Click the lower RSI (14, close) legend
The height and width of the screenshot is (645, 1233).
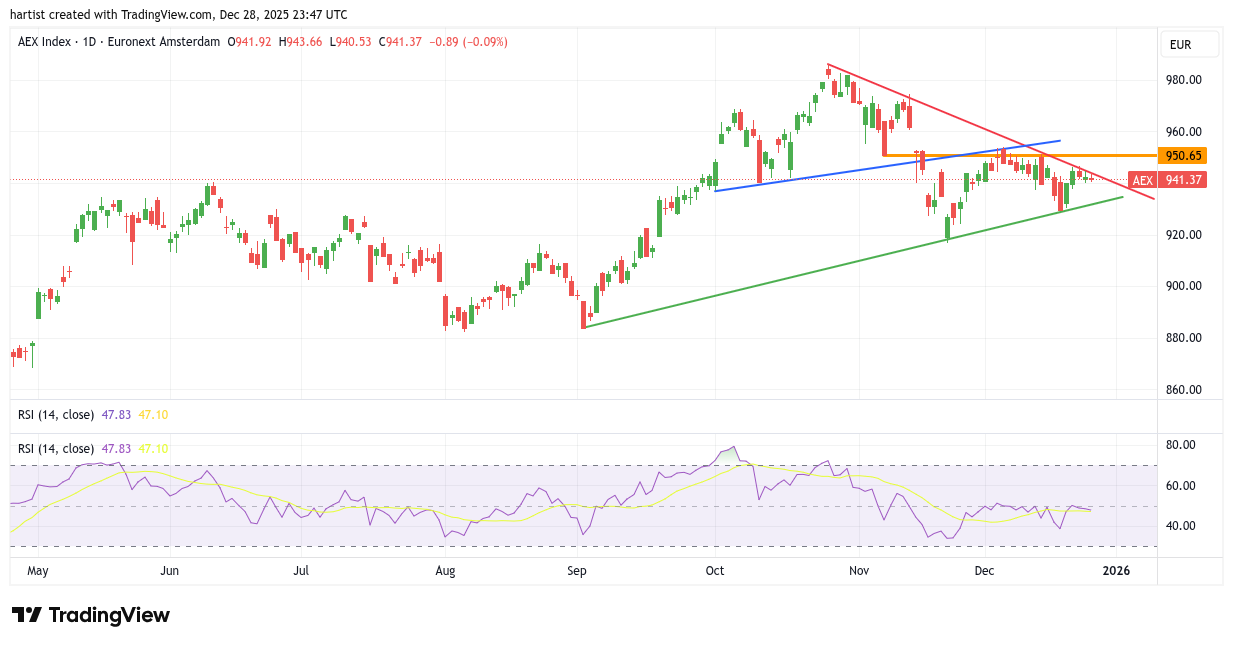56,449
